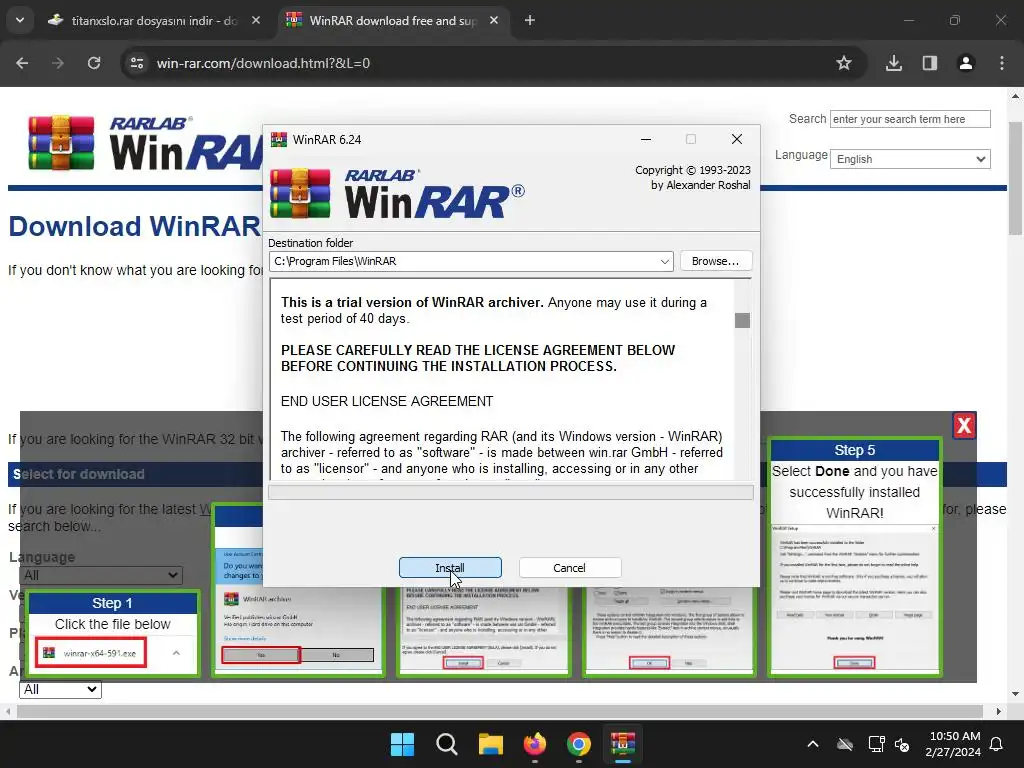Select the WinRAR download tab
Screen dimensions: 1024x768
pos(392,21)
